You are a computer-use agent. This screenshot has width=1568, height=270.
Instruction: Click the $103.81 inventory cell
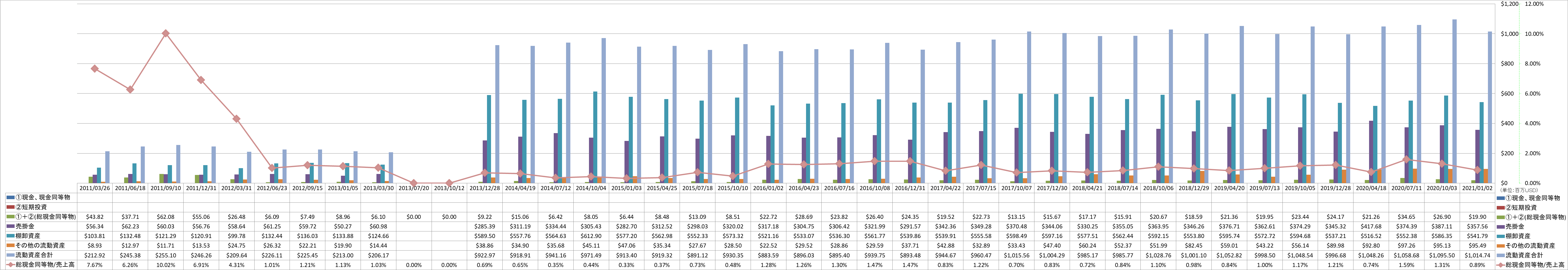point(94,236)
